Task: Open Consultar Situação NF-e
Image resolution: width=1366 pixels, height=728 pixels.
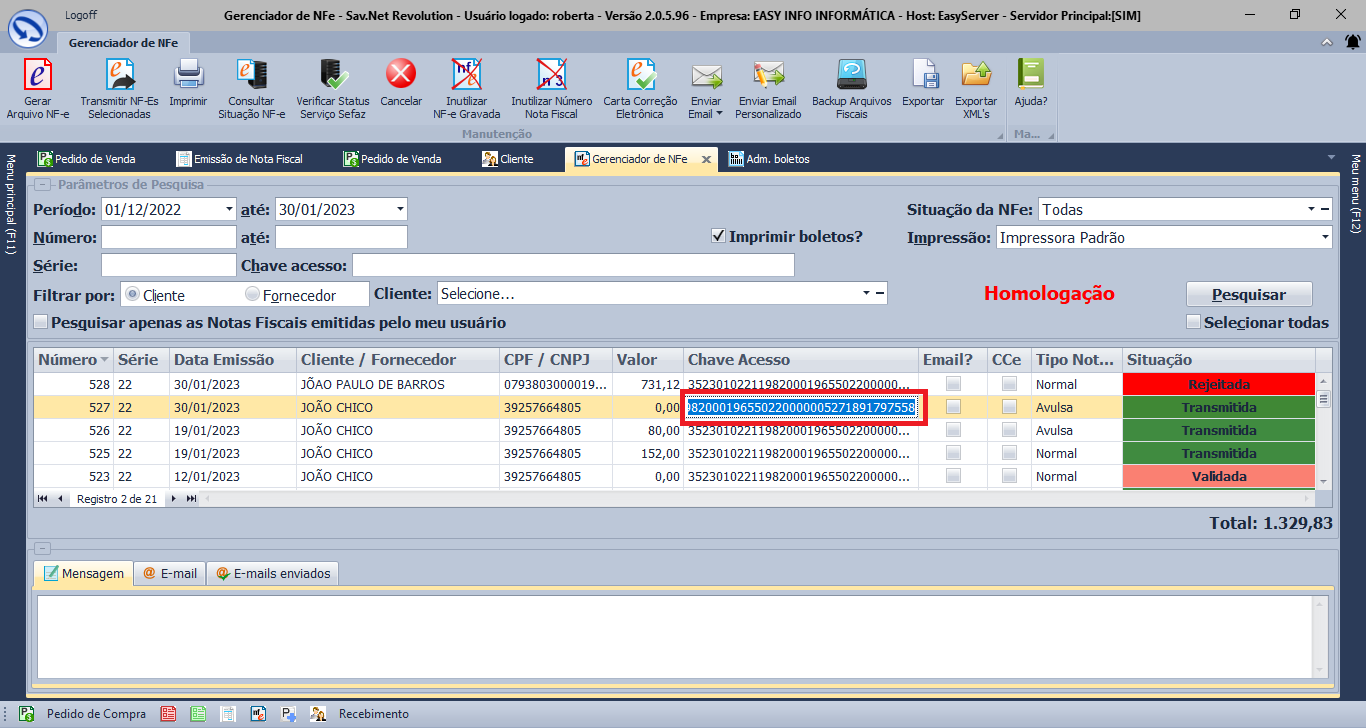Action: [251, 89]
